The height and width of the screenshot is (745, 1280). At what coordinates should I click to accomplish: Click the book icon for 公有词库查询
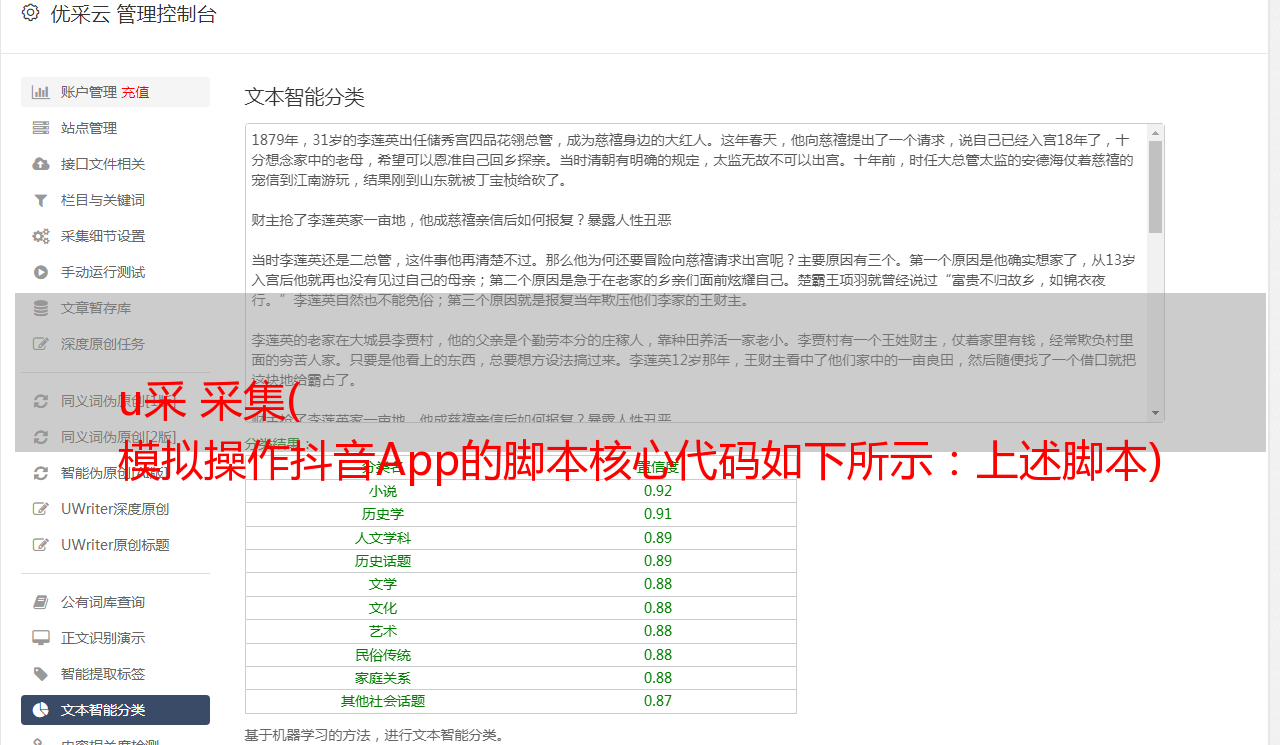tap(41, 602)
